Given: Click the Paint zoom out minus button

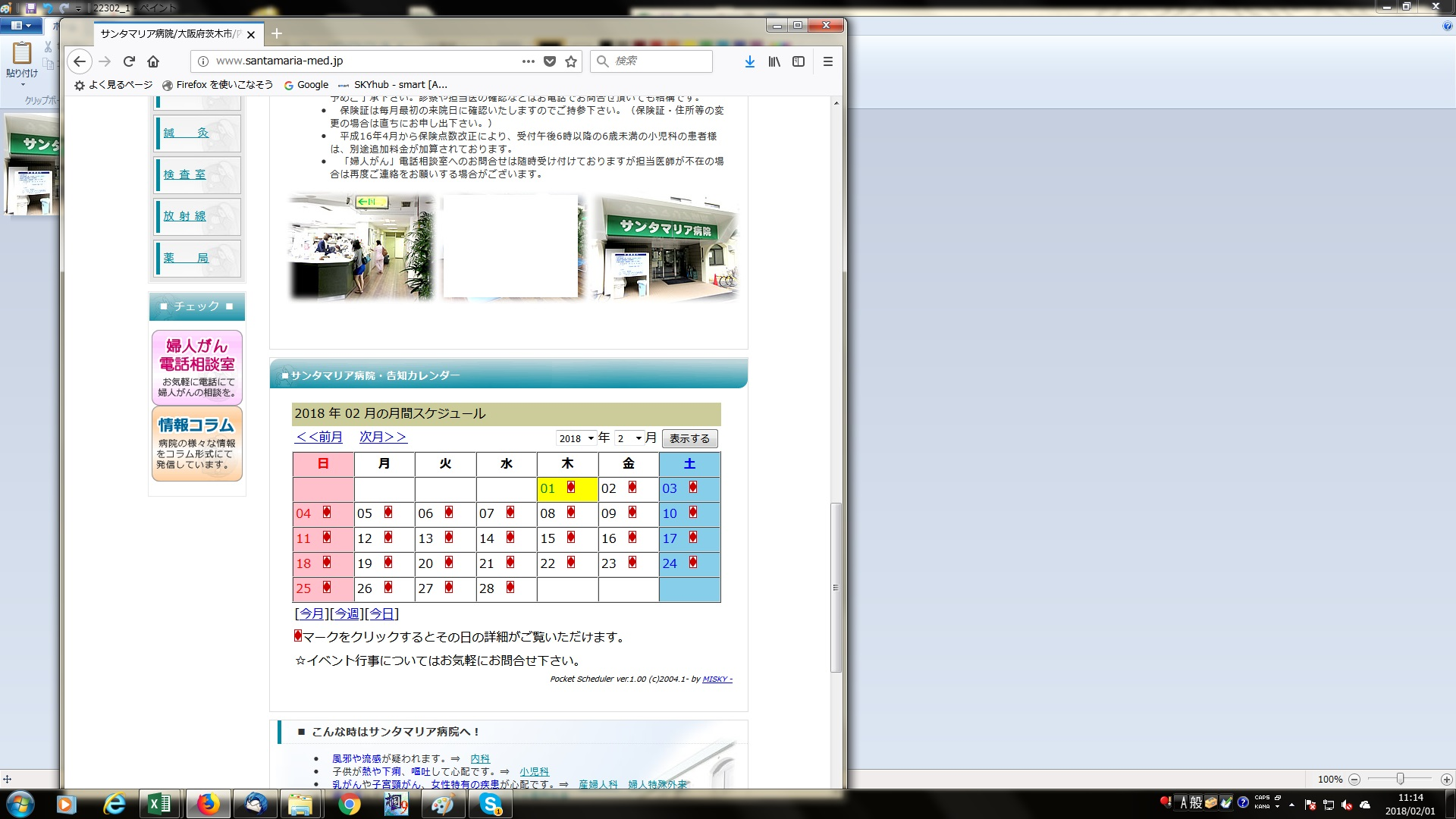Looking at the screenshot, I should (1354, 779).
